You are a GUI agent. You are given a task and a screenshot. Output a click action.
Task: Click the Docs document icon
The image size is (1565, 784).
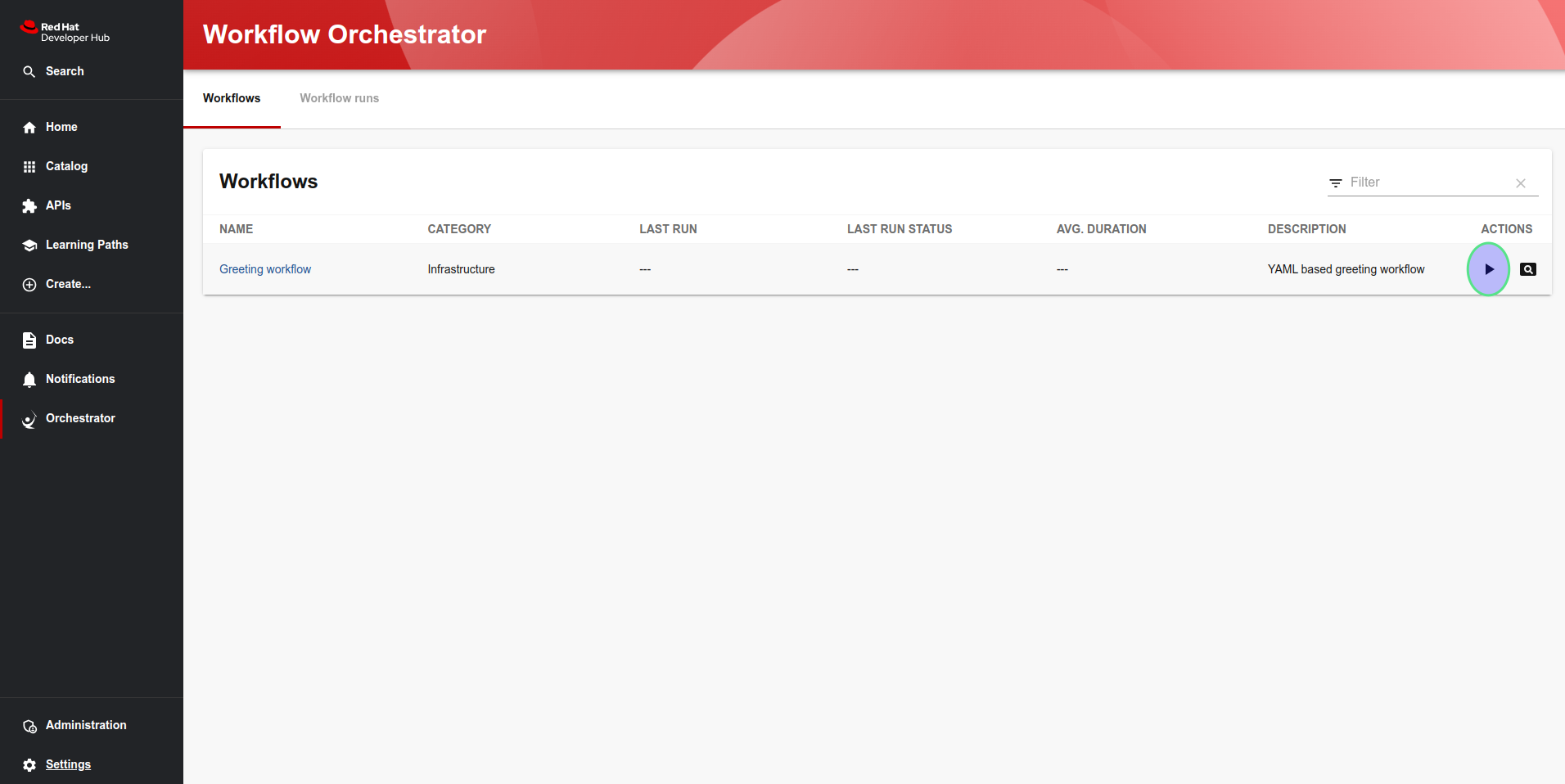(29, 340)
